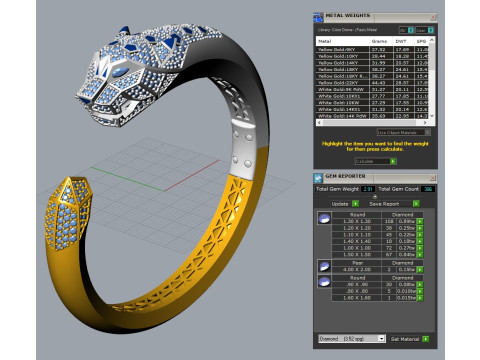Click green arrow for .90 X .90 gem row

click(420, 284)
